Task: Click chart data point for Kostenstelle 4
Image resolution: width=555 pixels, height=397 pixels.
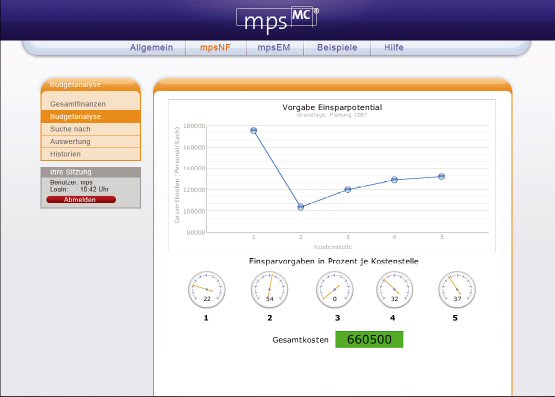Action: click(394, 180)
